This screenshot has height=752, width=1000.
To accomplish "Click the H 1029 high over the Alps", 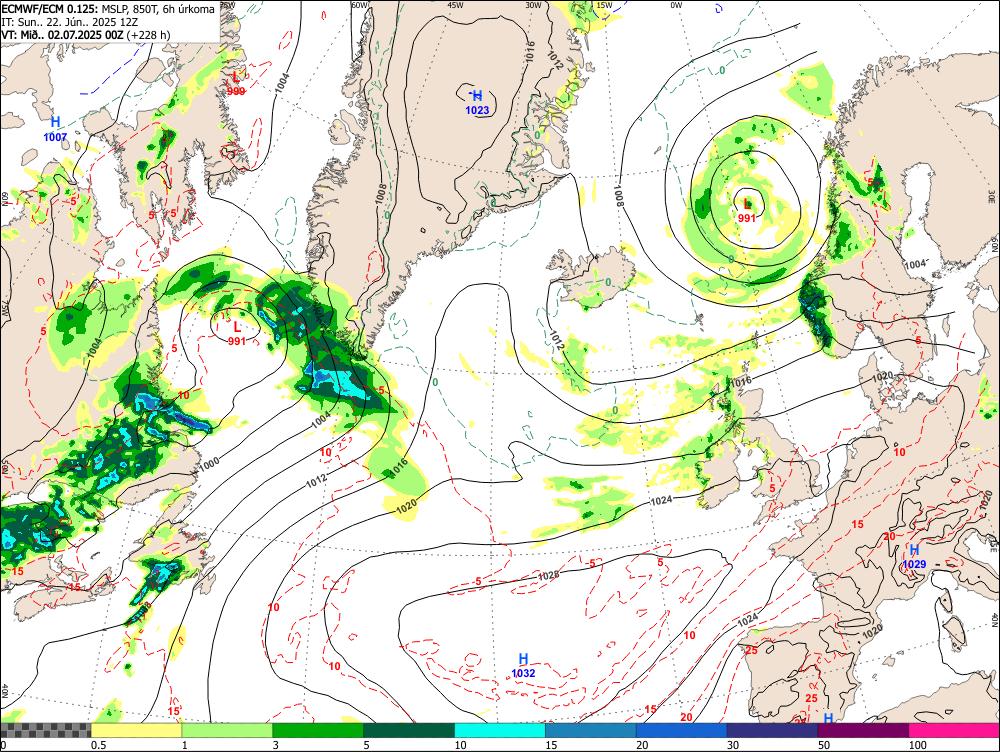I will [914, 557].
